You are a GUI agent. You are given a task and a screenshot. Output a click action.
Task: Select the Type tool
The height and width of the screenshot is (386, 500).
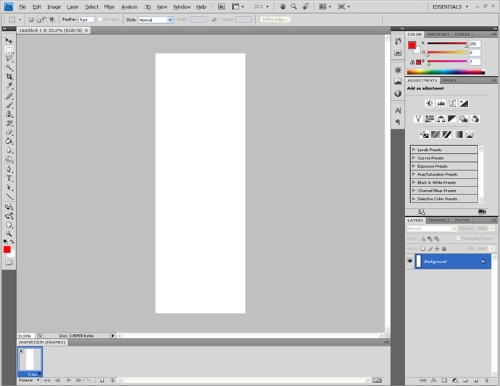9,179
